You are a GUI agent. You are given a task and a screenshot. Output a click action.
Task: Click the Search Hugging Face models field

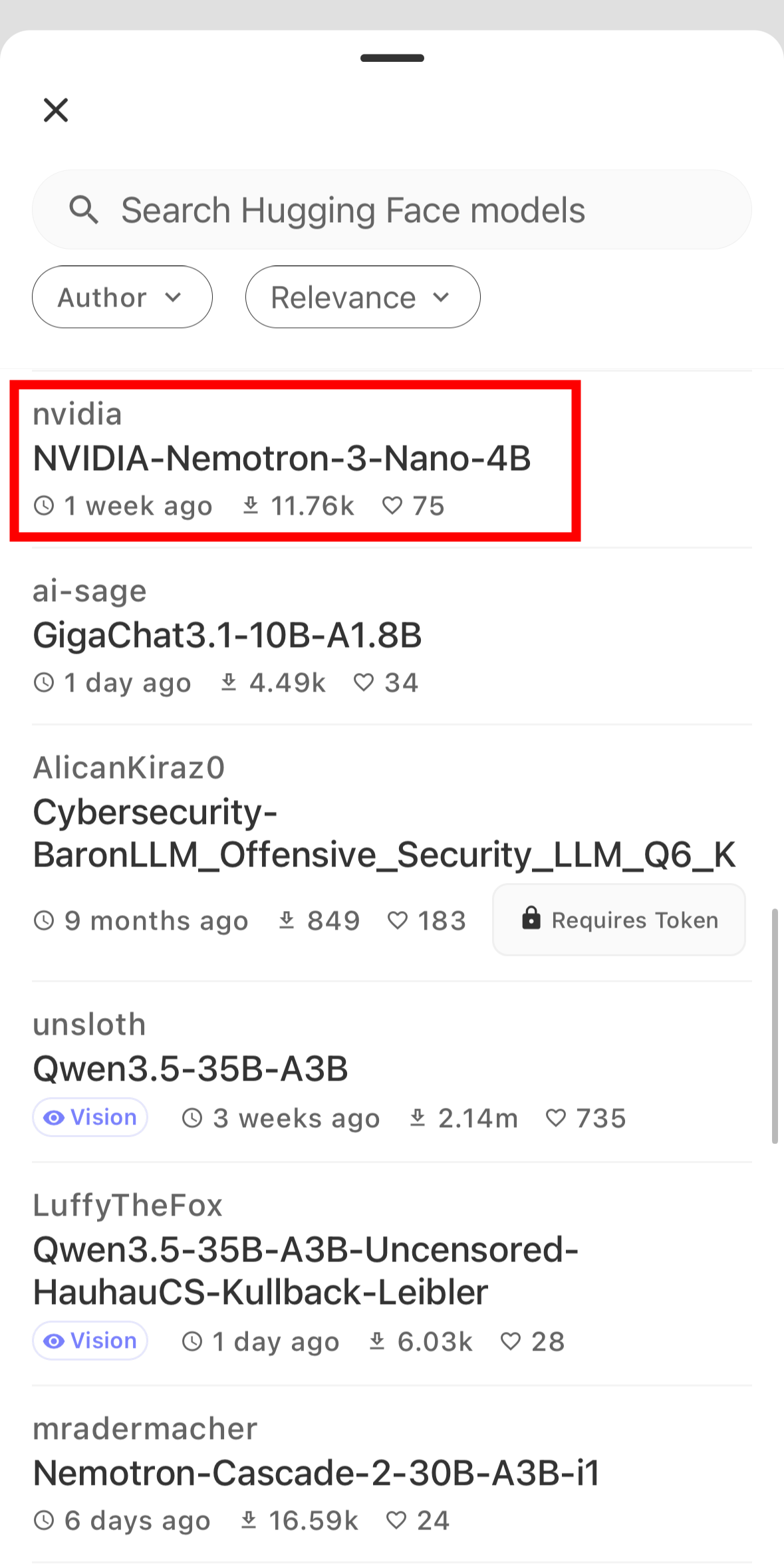pyautogui.click(x=392, y=210)
